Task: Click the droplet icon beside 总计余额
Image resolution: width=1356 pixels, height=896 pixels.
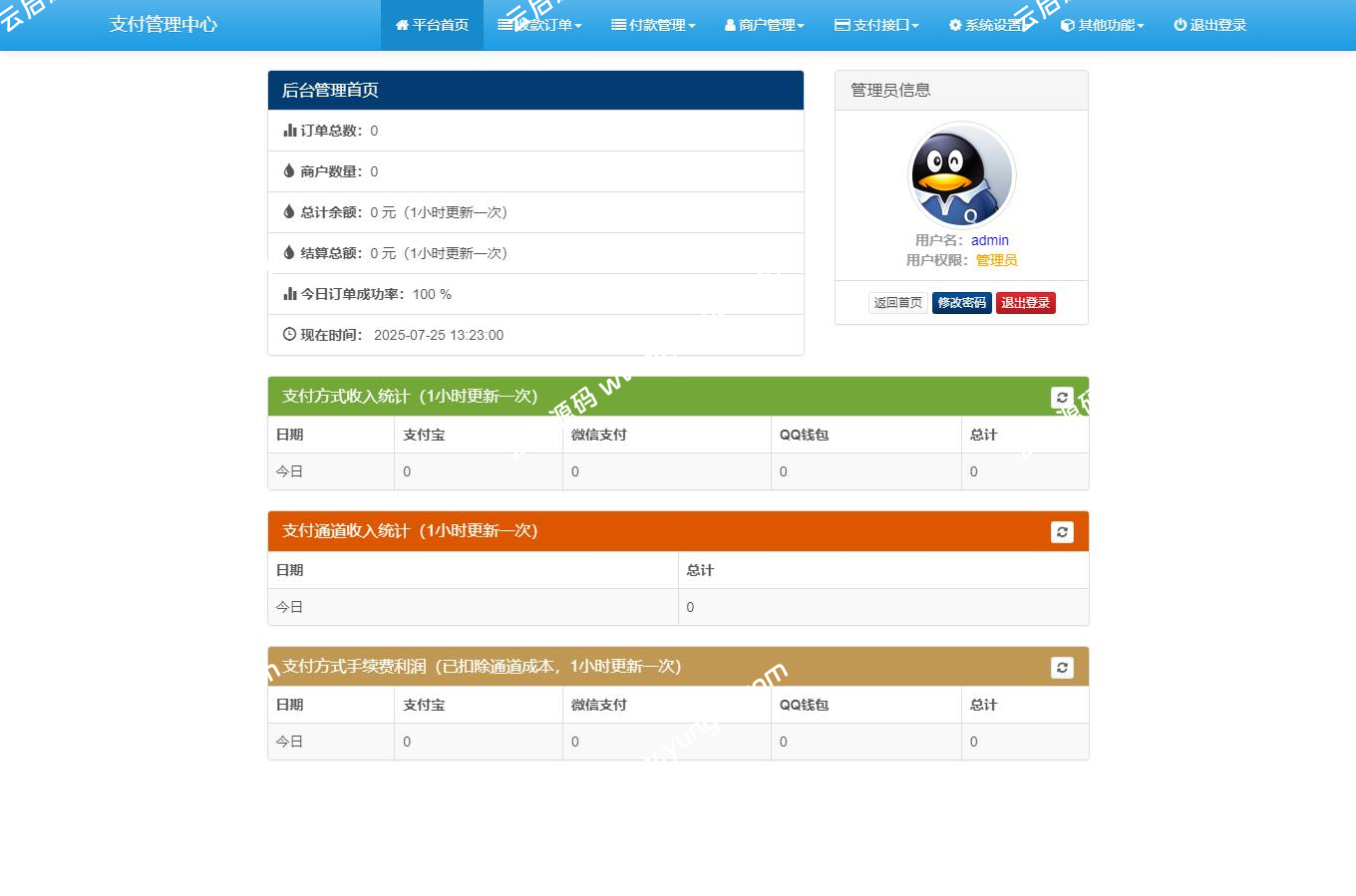Action: 288,211
